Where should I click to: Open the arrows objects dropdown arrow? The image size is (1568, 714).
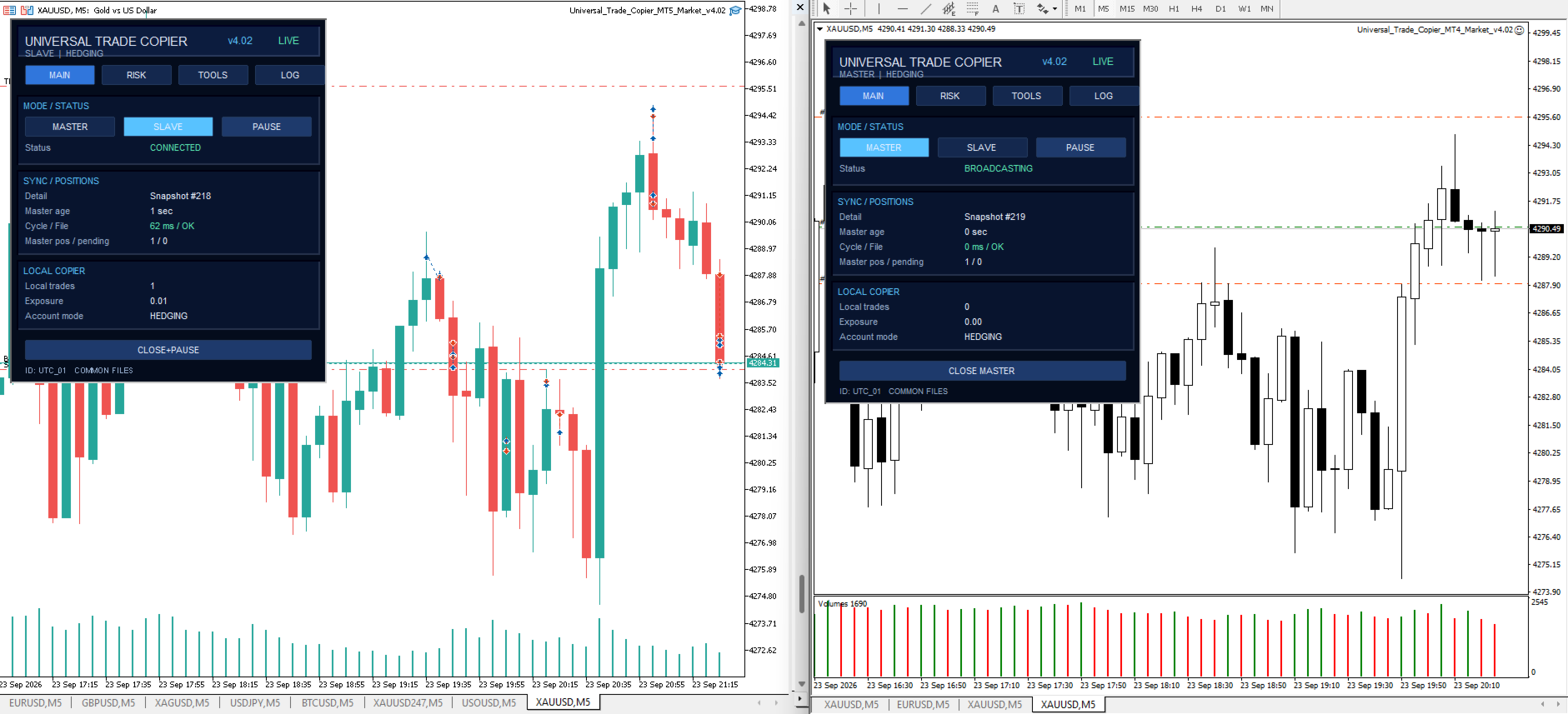tap(1055, 9)
